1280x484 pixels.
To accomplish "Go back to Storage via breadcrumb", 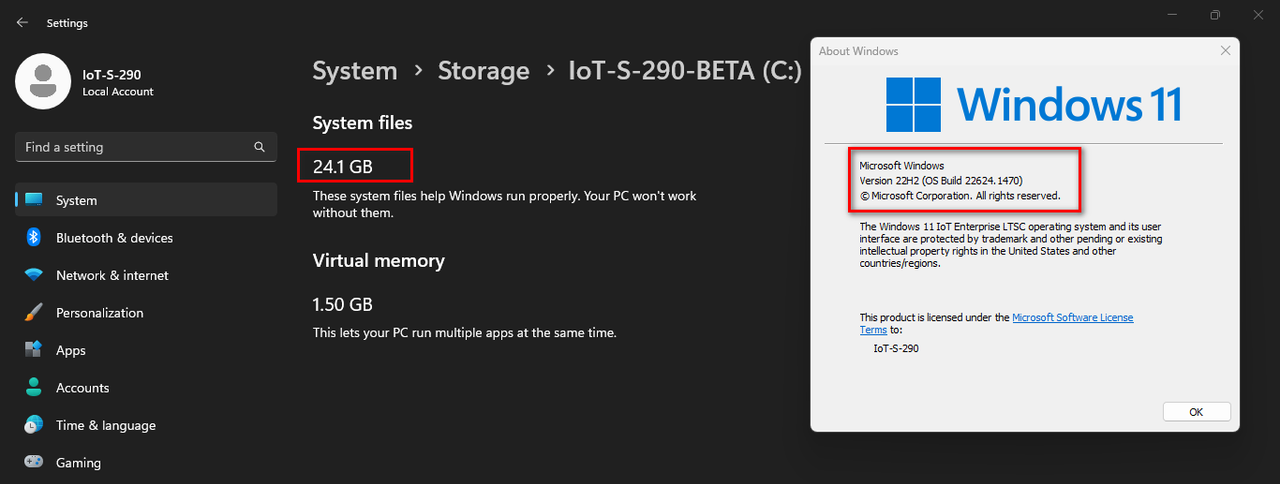I will pos(484,71).
